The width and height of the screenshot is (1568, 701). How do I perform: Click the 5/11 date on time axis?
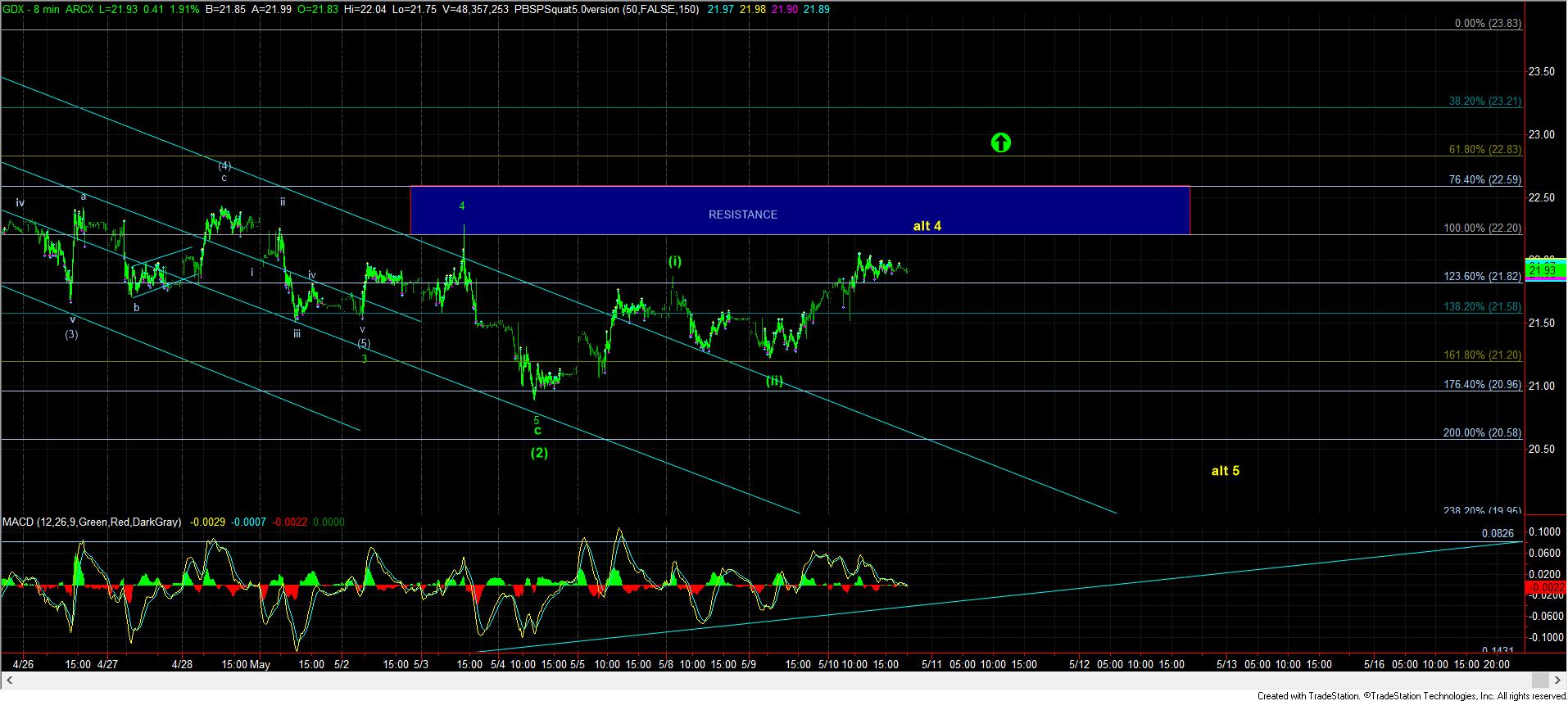[x=932, y=664]
